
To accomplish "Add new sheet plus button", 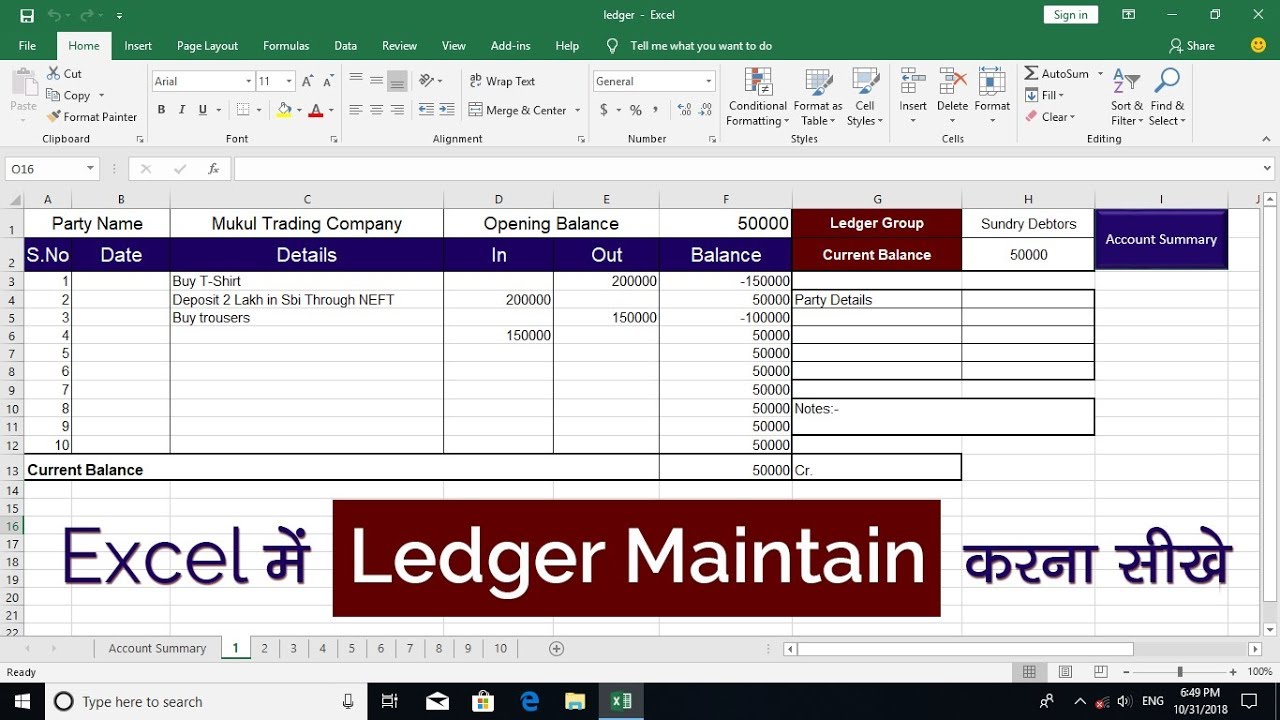I will [x=557, y=648].
